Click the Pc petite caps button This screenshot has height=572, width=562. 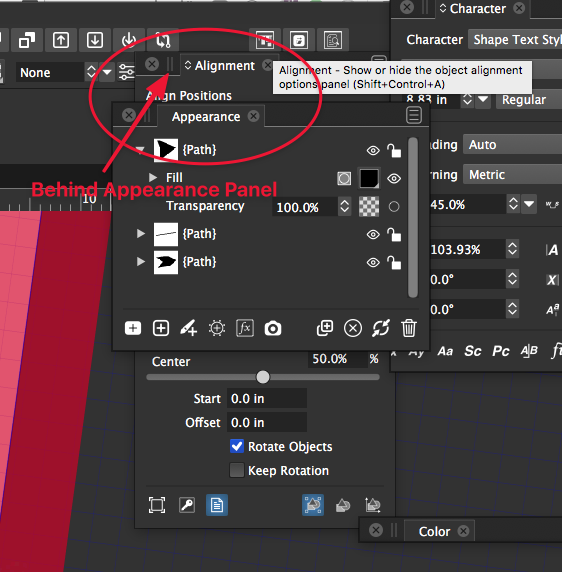(x=500, y=351)
